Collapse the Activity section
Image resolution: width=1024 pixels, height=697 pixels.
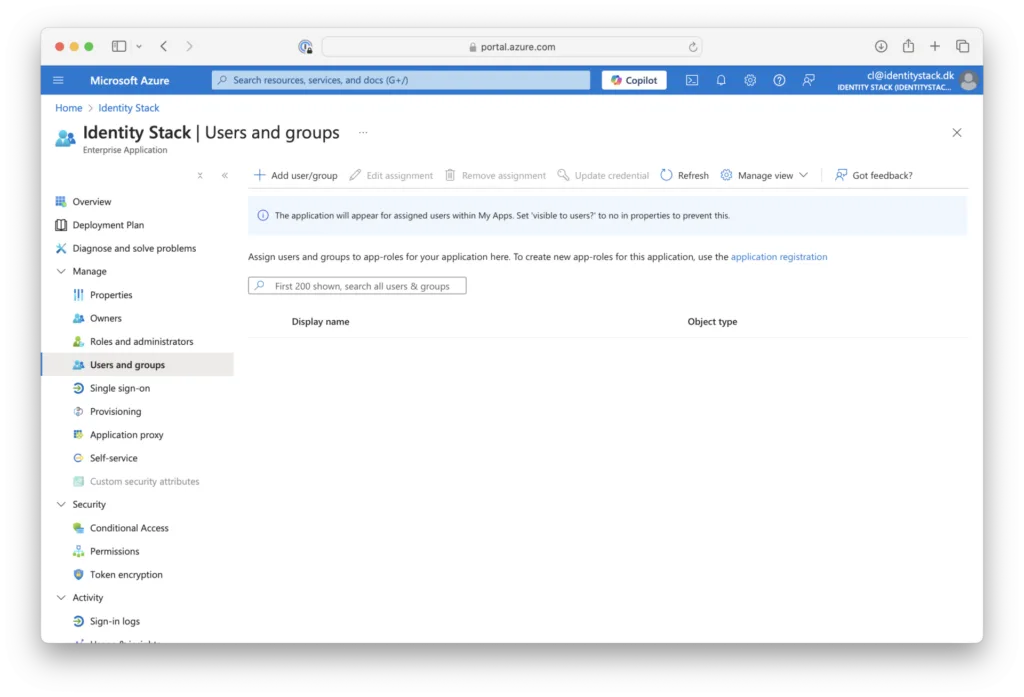61,598
